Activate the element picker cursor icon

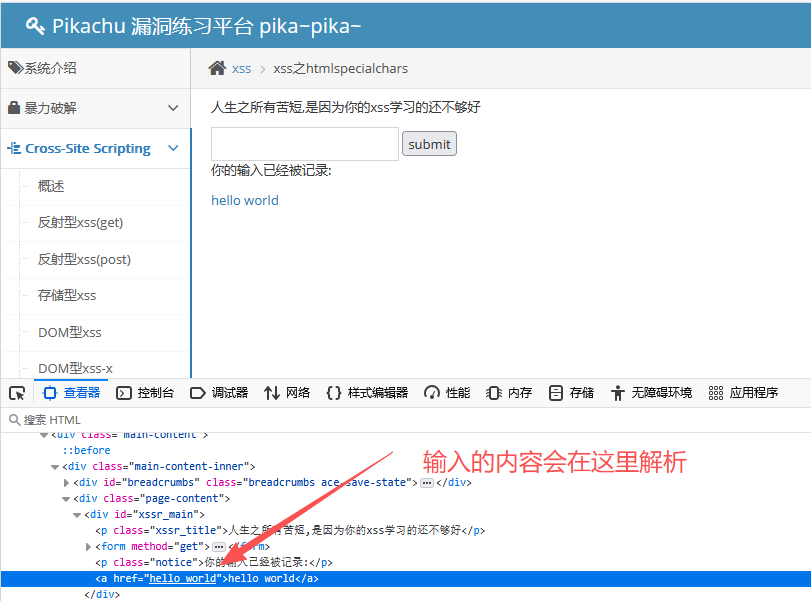coord(17,393)
